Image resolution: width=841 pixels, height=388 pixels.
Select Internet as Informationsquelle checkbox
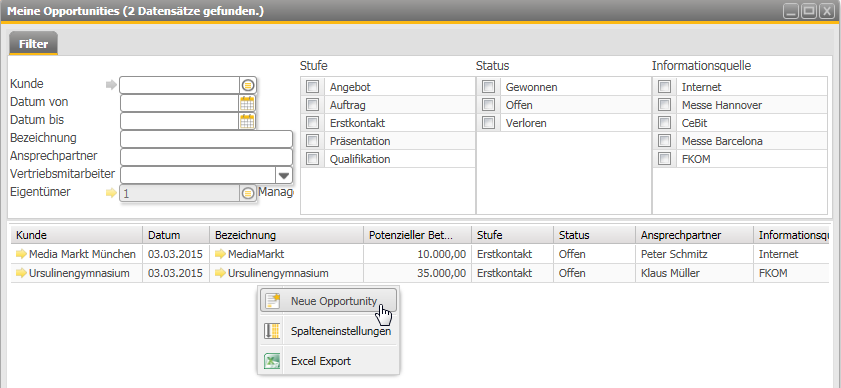[665, 86]
